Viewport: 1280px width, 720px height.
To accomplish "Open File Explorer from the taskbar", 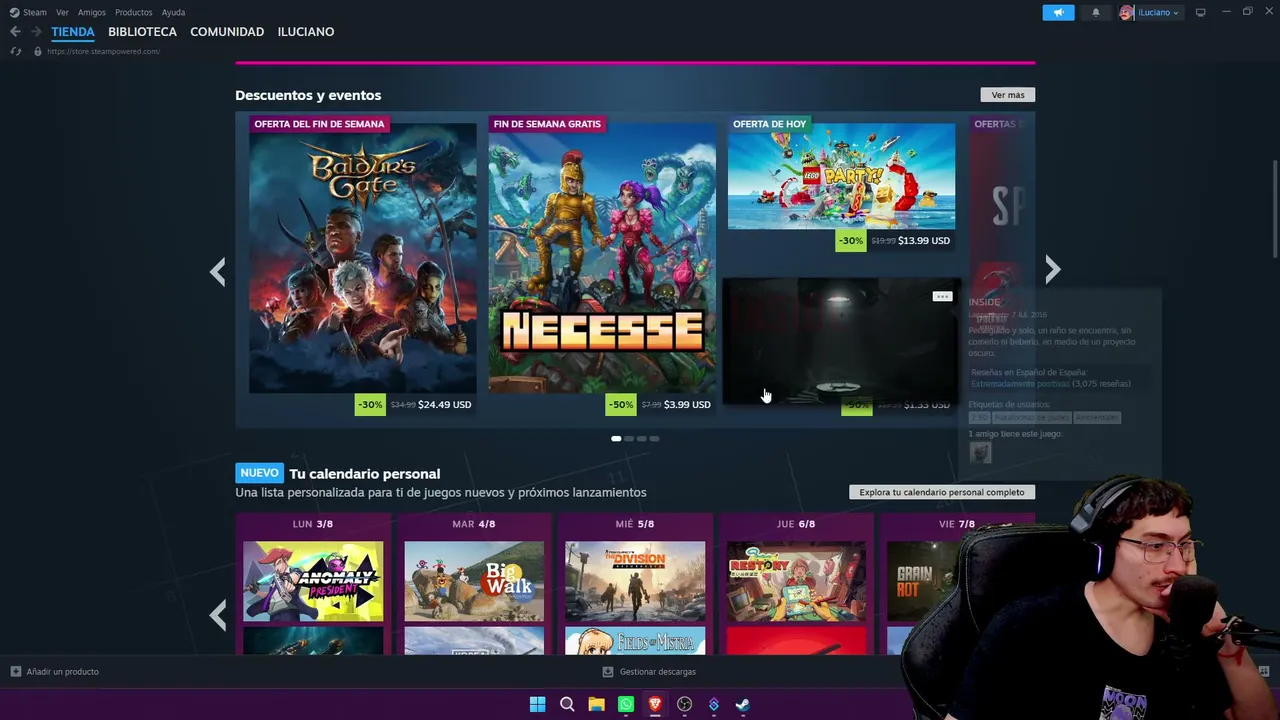I will (596, 704).
